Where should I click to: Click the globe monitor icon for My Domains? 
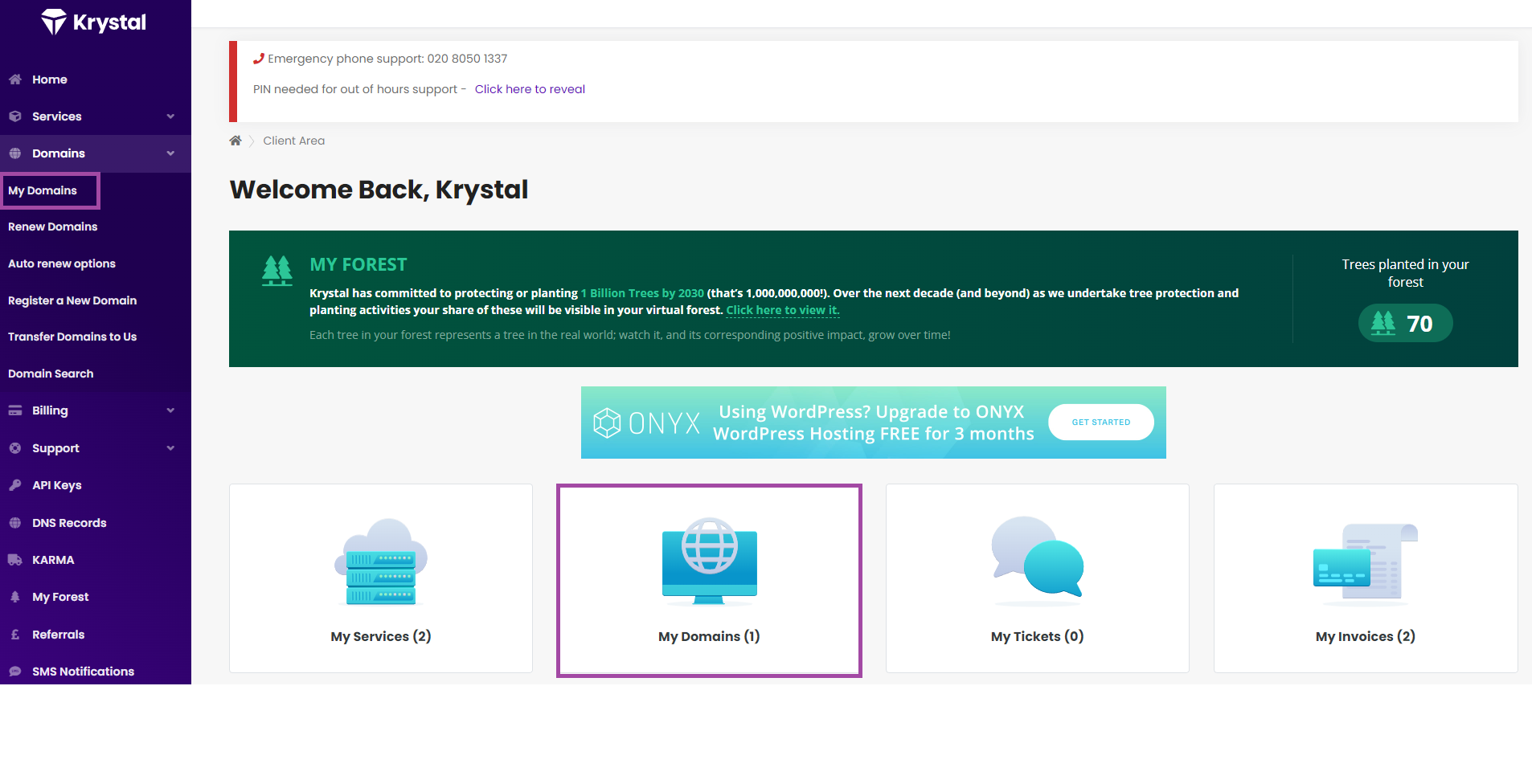[710, 561]
